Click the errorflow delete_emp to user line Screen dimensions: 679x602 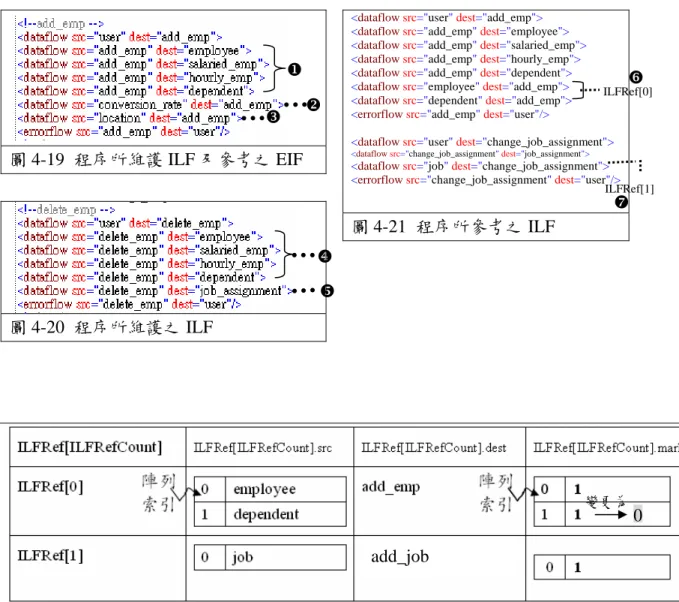(129, 304)
